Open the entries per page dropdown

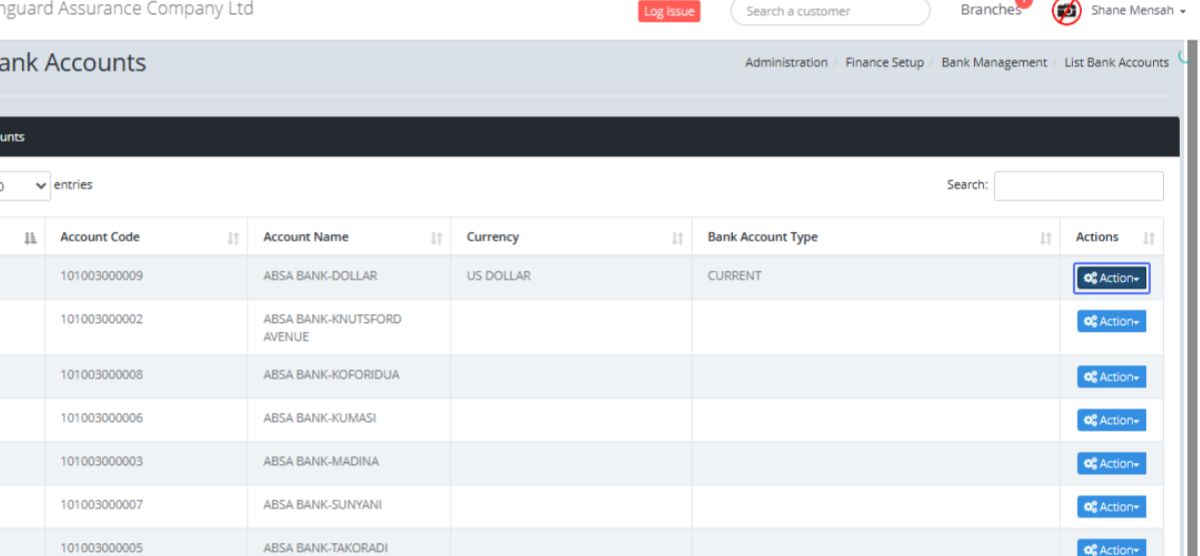click(24, 186)
